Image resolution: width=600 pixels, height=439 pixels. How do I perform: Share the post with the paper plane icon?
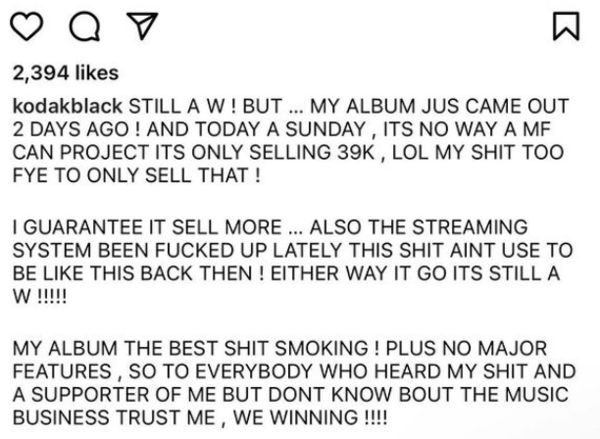[142, 26]
